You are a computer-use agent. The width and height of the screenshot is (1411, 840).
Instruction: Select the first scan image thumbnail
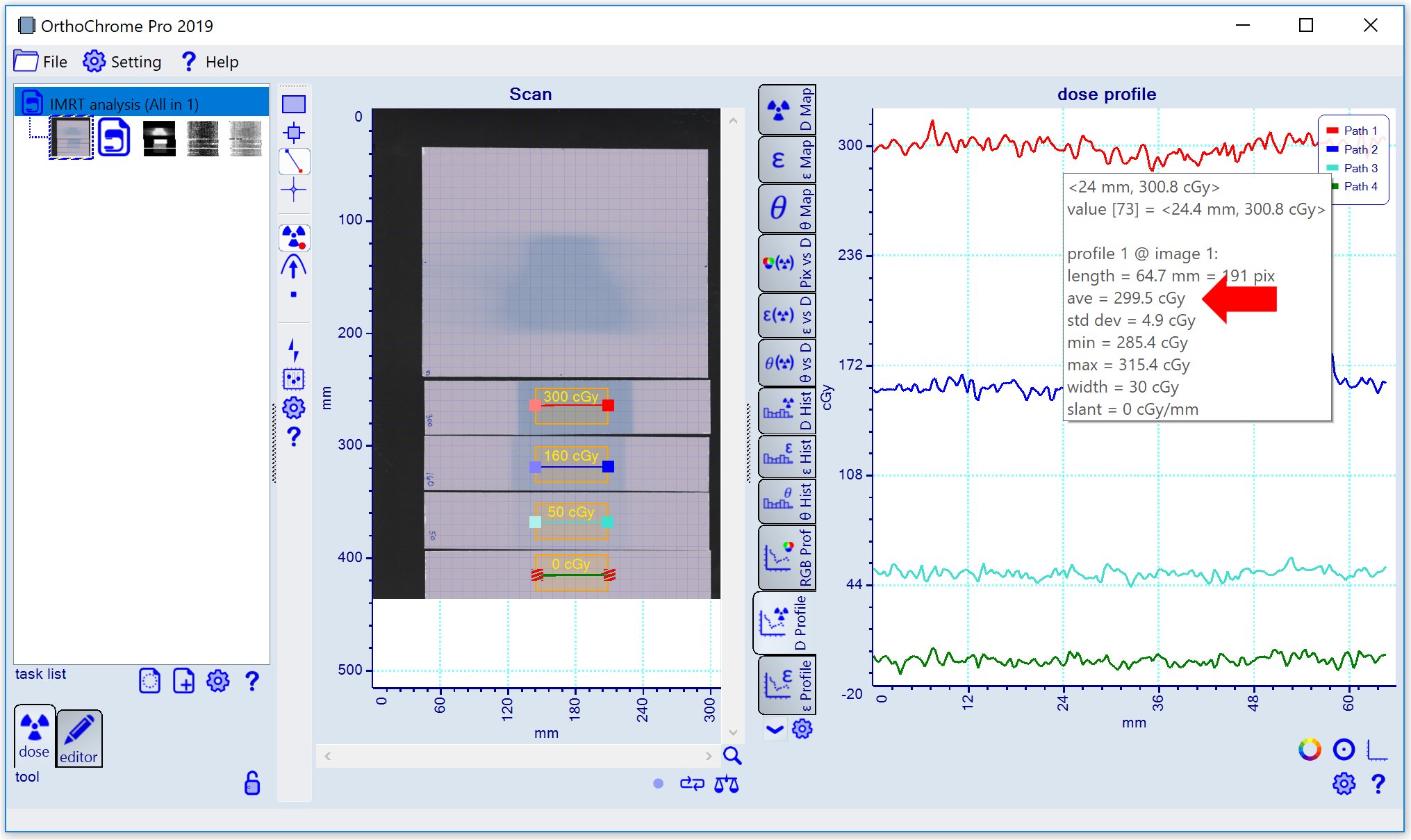click(71, 138)
